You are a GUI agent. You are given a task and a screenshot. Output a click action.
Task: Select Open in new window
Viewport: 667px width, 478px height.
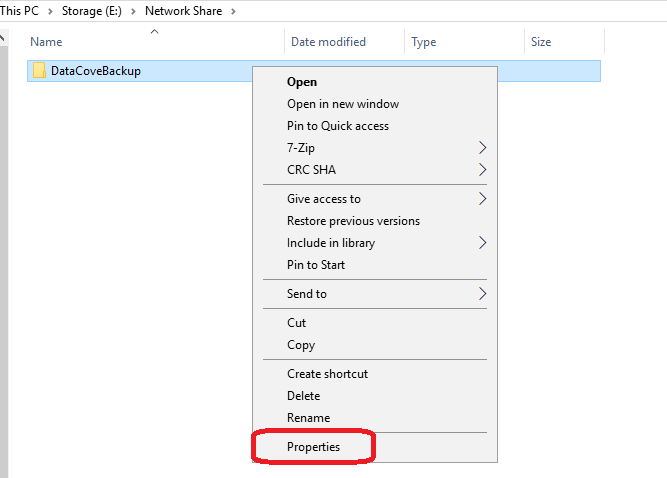[342, 104]
